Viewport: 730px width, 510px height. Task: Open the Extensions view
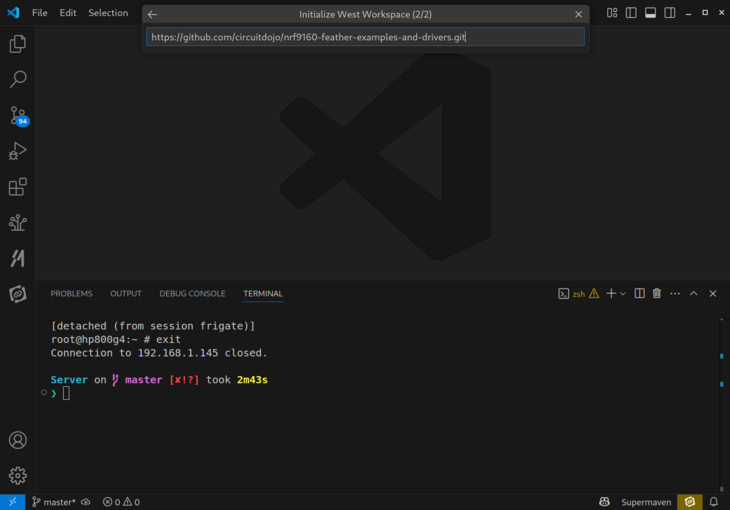18,187
